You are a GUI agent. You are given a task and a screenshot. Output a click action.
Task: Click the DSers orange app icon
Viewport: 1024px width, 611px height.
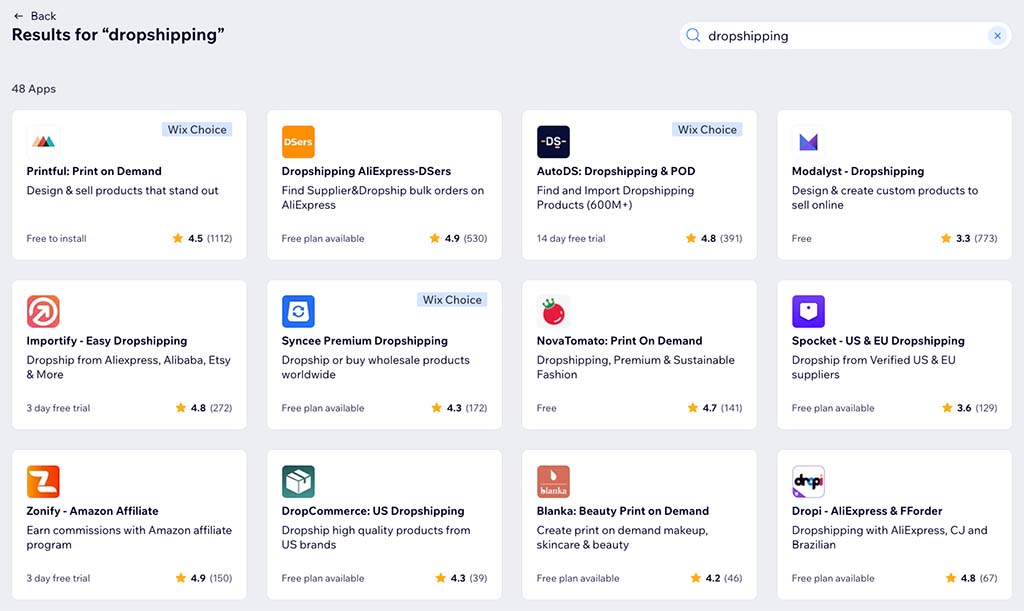pos(298,142)
